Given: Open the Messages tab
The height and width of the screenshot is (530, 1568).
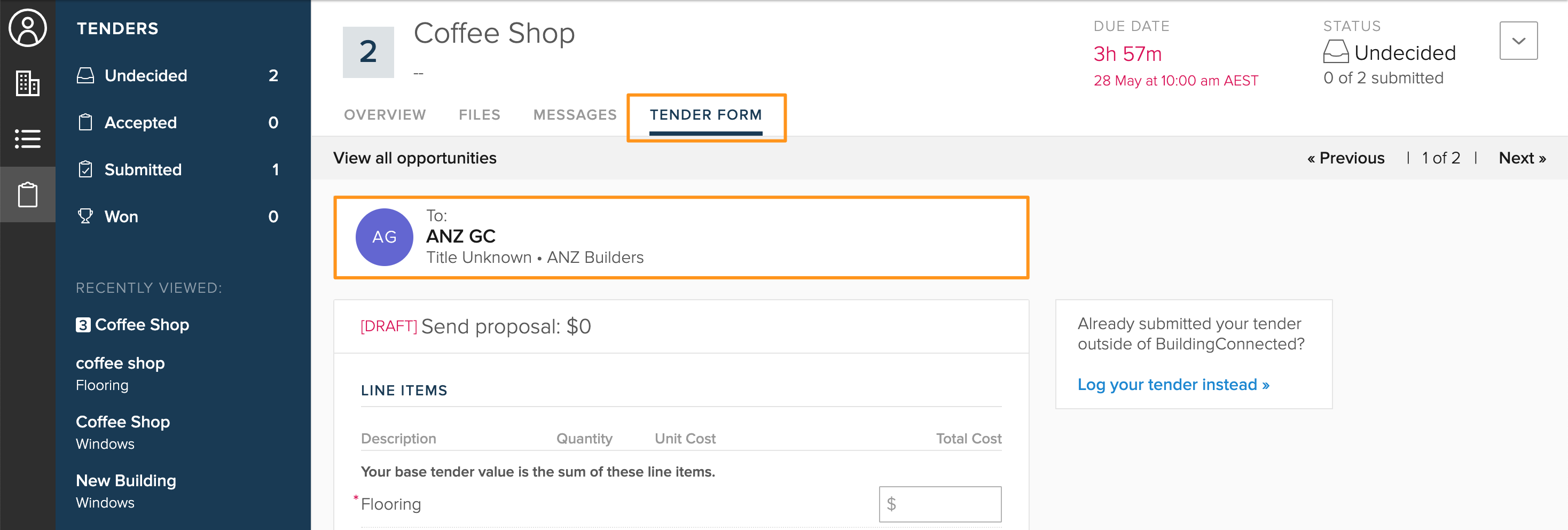Looking at the screenshot, I should point(575,114).
